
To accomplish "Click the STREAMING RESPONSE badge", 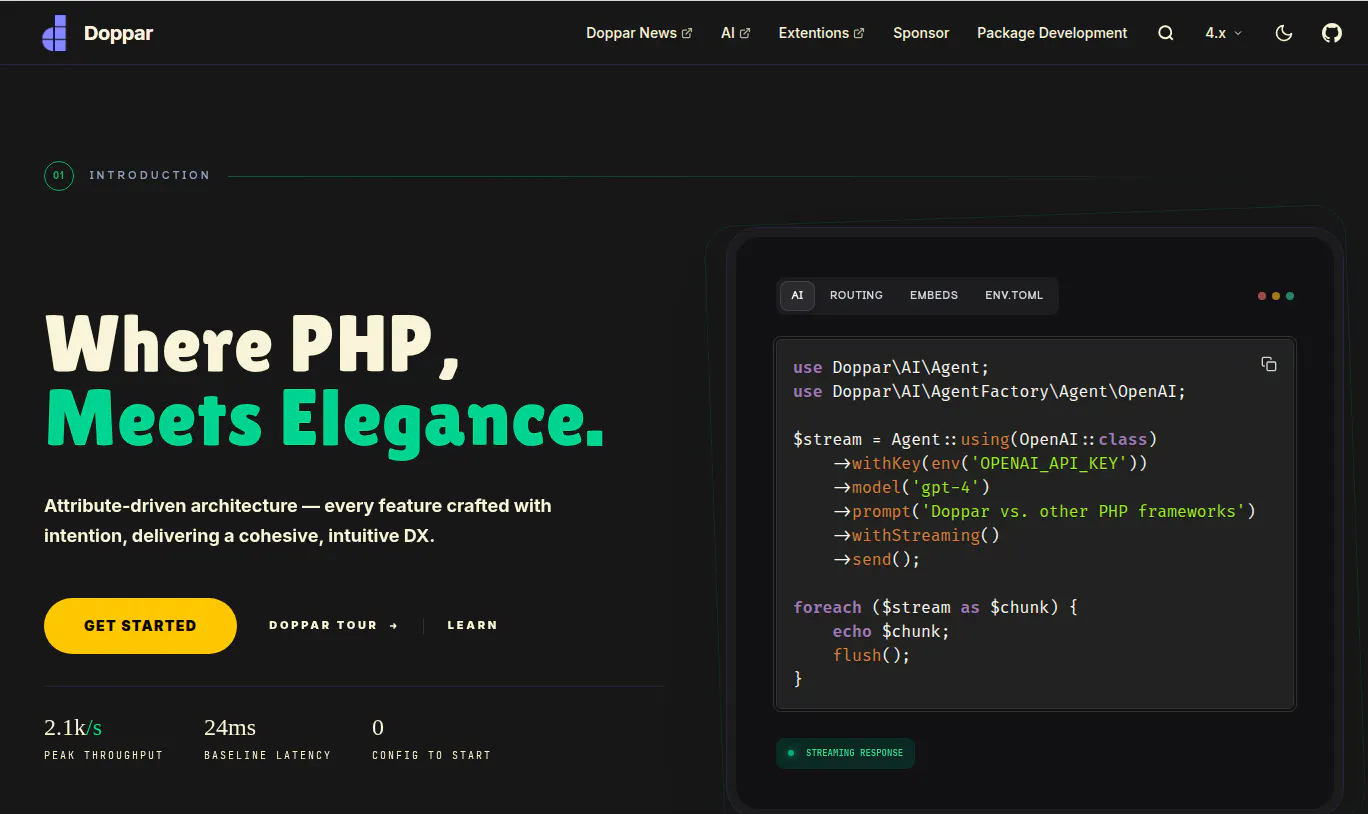I will coord(845,753).
